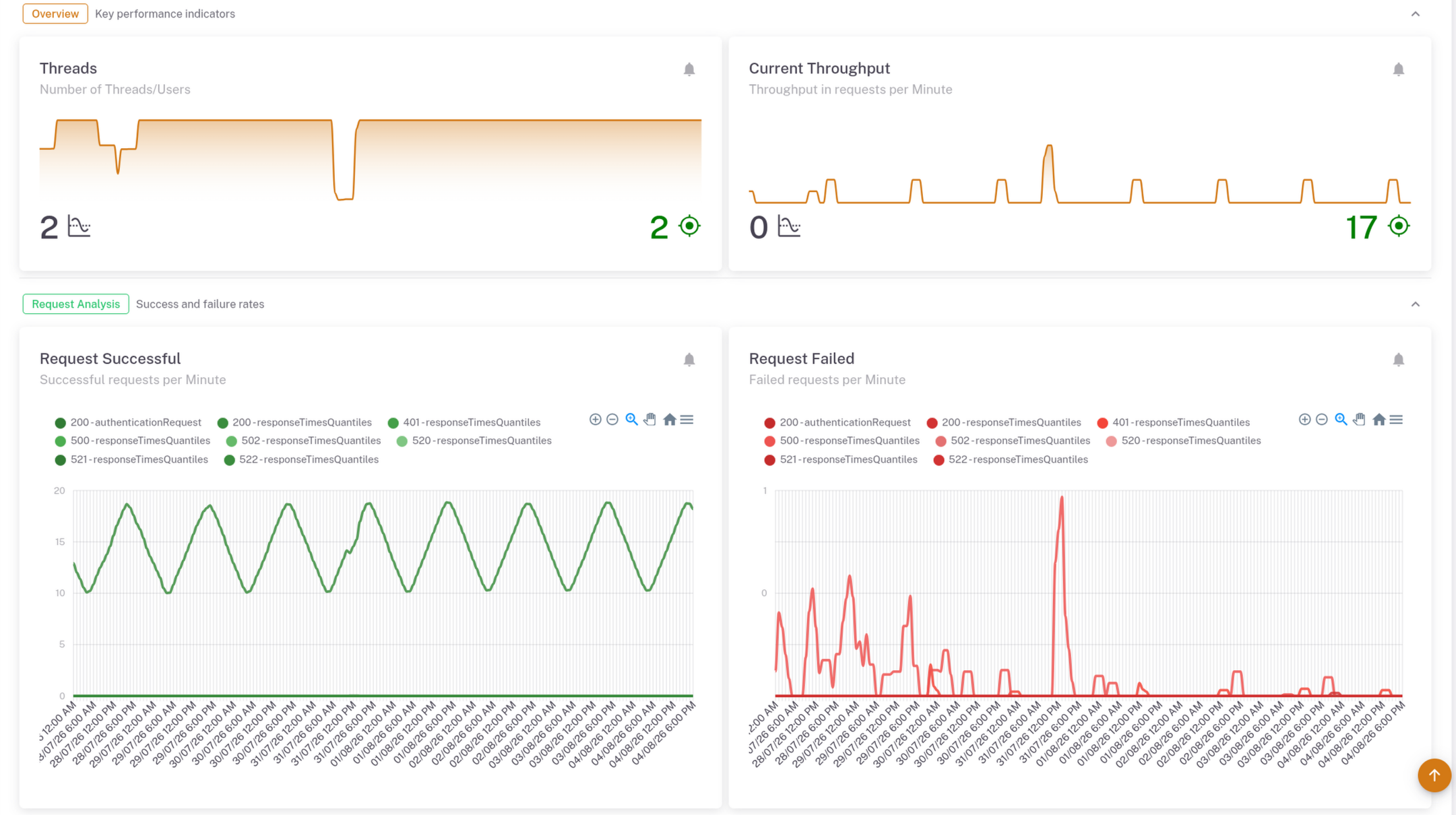The width and height of the screenshot is (1456, 815).
Task: Toggle 200-responseTimesQuantiles series in Request Failed legend
Action: tap(1004, 422)
